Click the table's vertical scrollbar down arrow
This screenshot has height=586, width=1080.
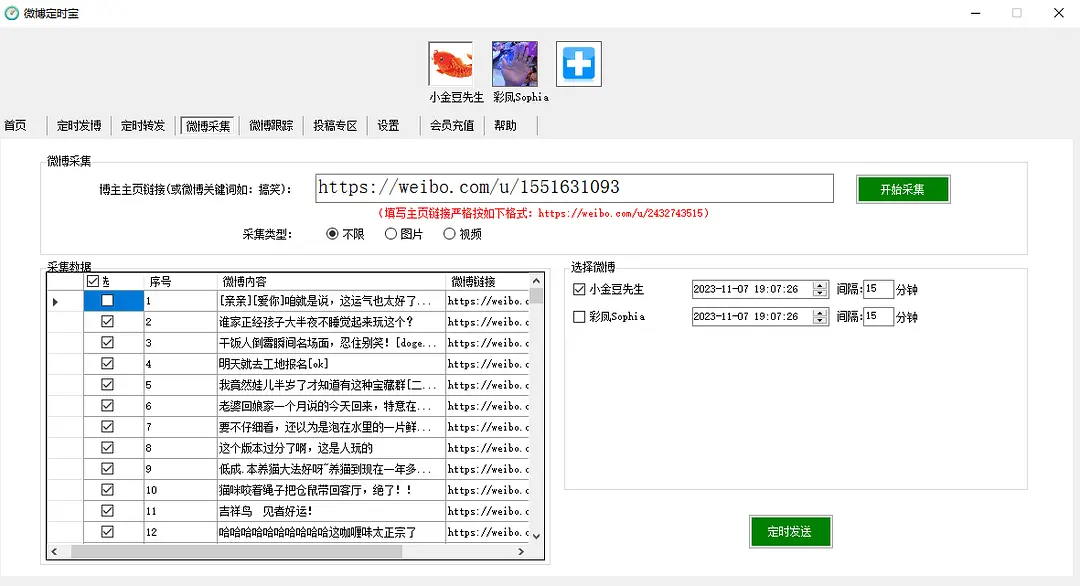(x=537, y=536)
